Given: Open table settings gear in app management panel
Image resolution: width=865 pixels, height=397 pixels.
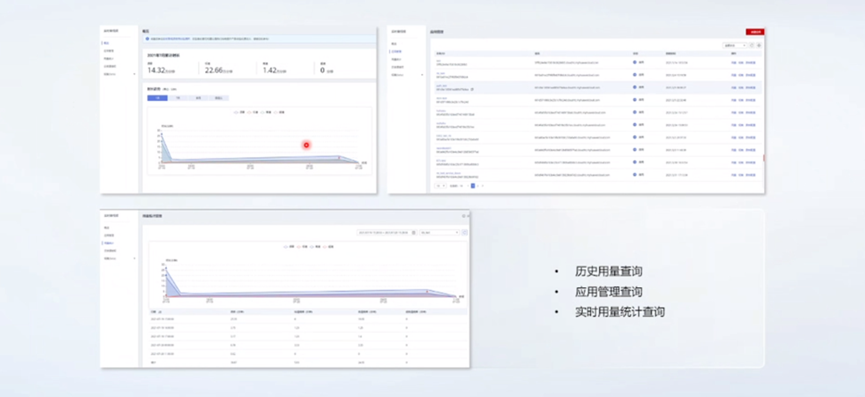Looking at the screenshot, I should point(759,45).
